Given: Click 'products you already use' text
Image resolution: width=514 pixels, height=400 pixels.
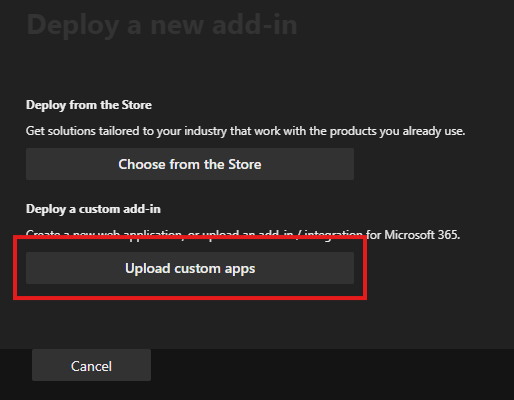Looking at the screenshot, I should [x=397, y=131].
